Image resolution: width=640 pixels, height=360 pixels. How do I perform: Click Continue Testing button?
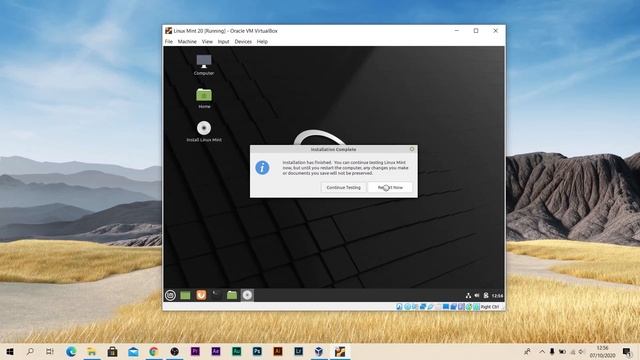point(343,187)
